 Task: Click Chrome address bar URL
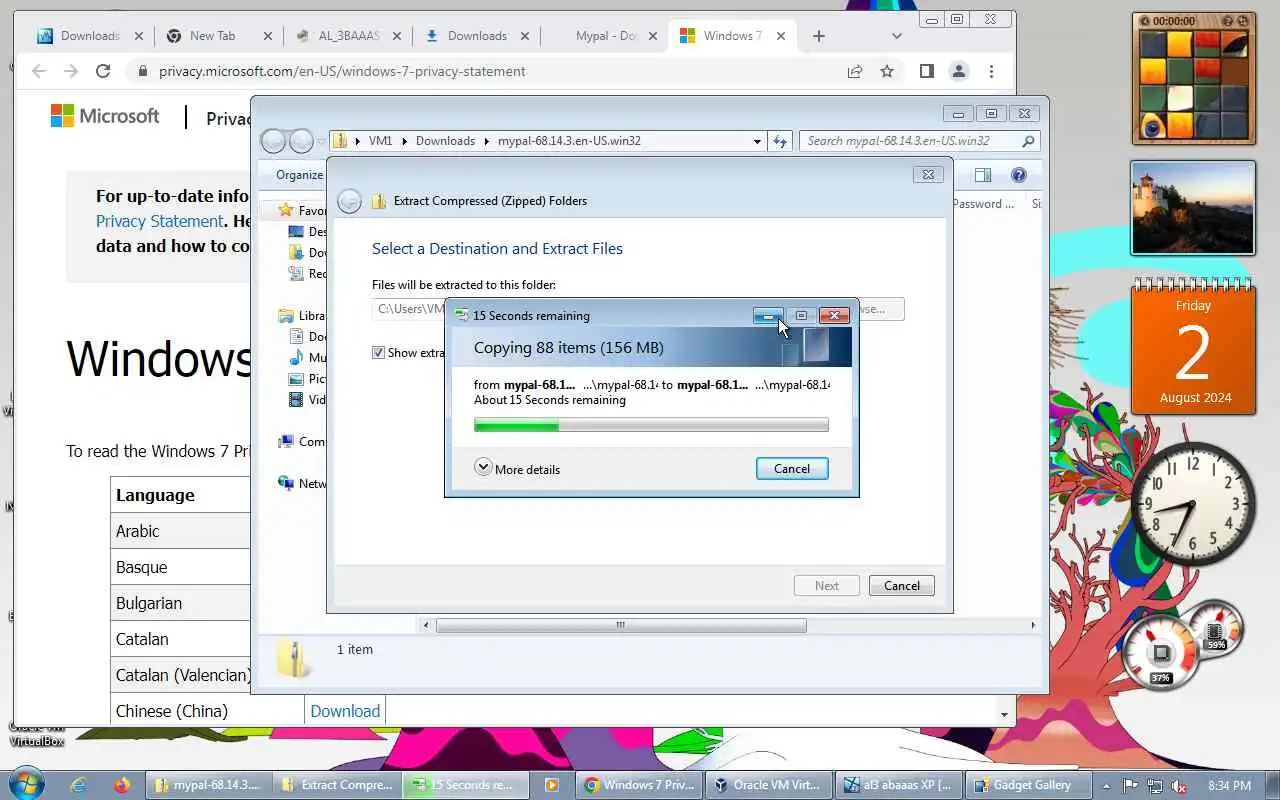[x=342, y=71]
